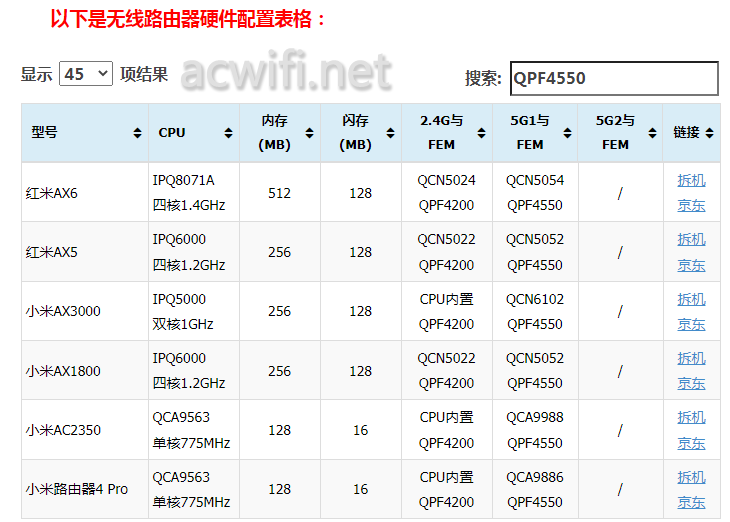Screen dimensions: 730x522
Task: Open 京东 link for 小米AX3000
Action: [691, 324]
